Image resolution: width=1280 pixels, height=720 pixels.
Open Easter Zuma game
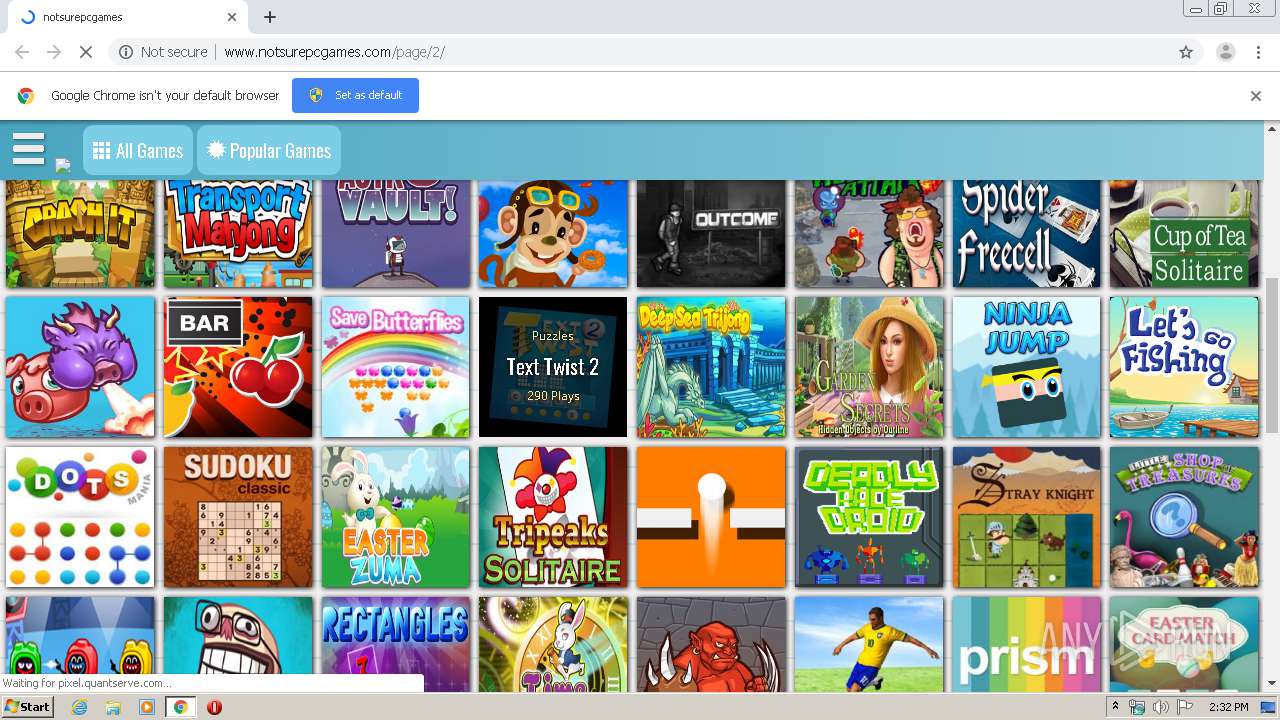396,517
